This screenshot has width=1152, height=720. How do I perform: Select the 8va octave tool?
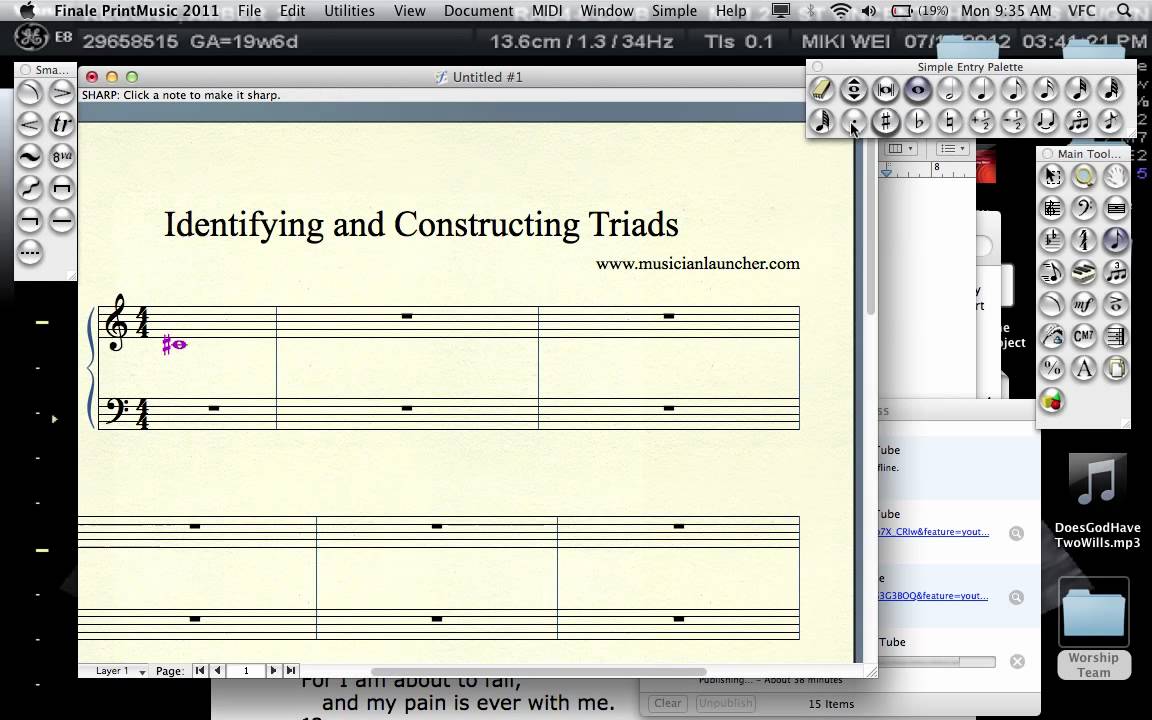pyautogui.click(x=62, y=156)
